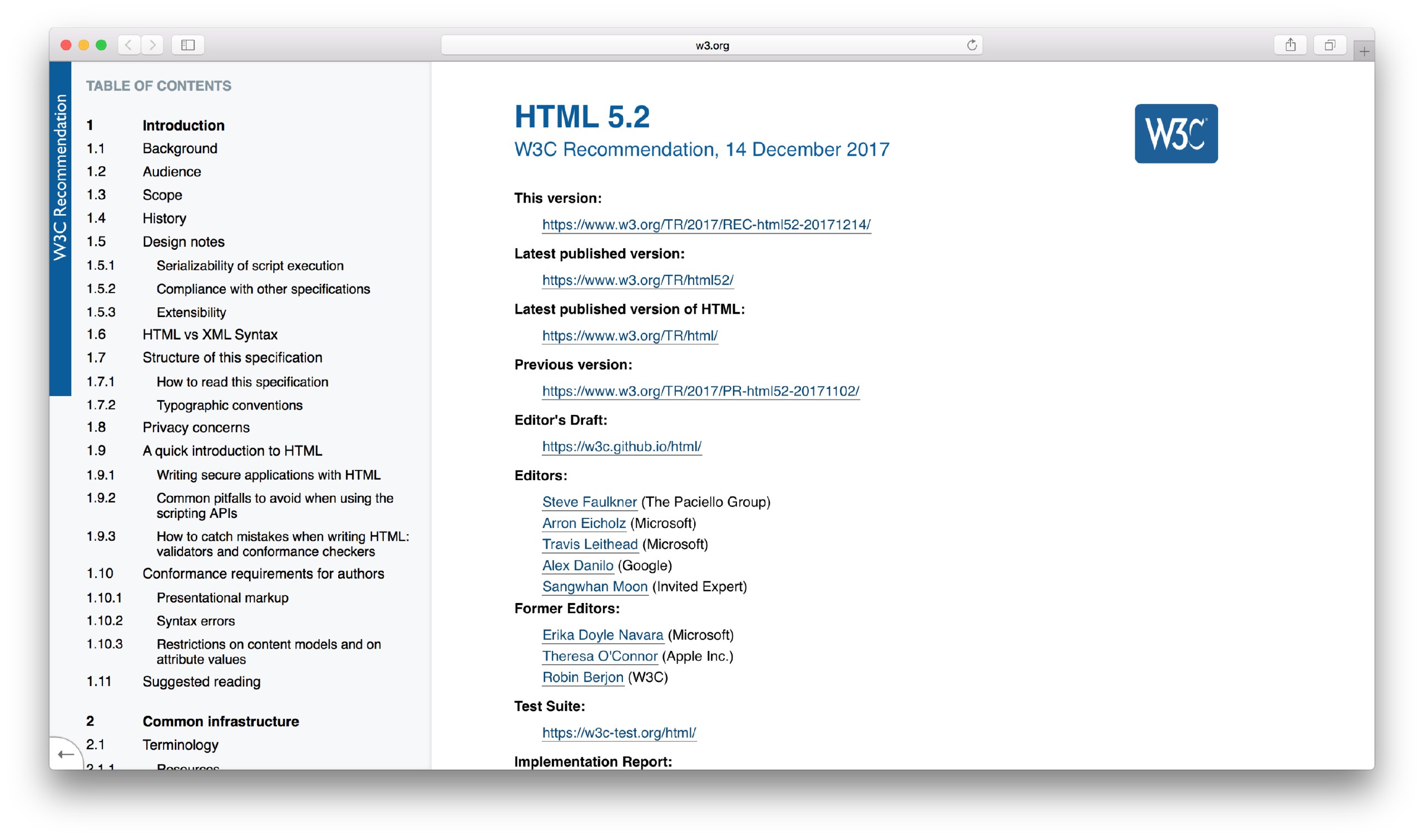Open the Share menu icon

(1290, 45)
